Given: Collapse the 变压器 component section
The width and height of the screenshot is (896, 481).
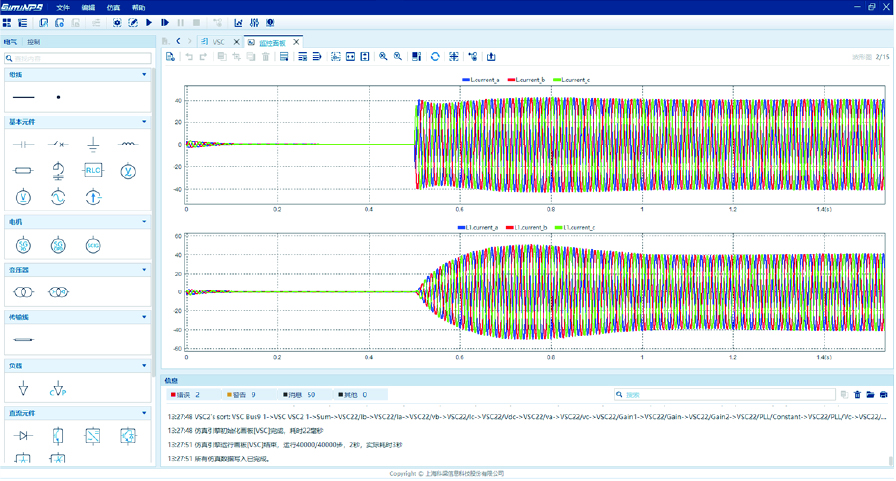Looking at the screenshot, I should pos(144,270).
